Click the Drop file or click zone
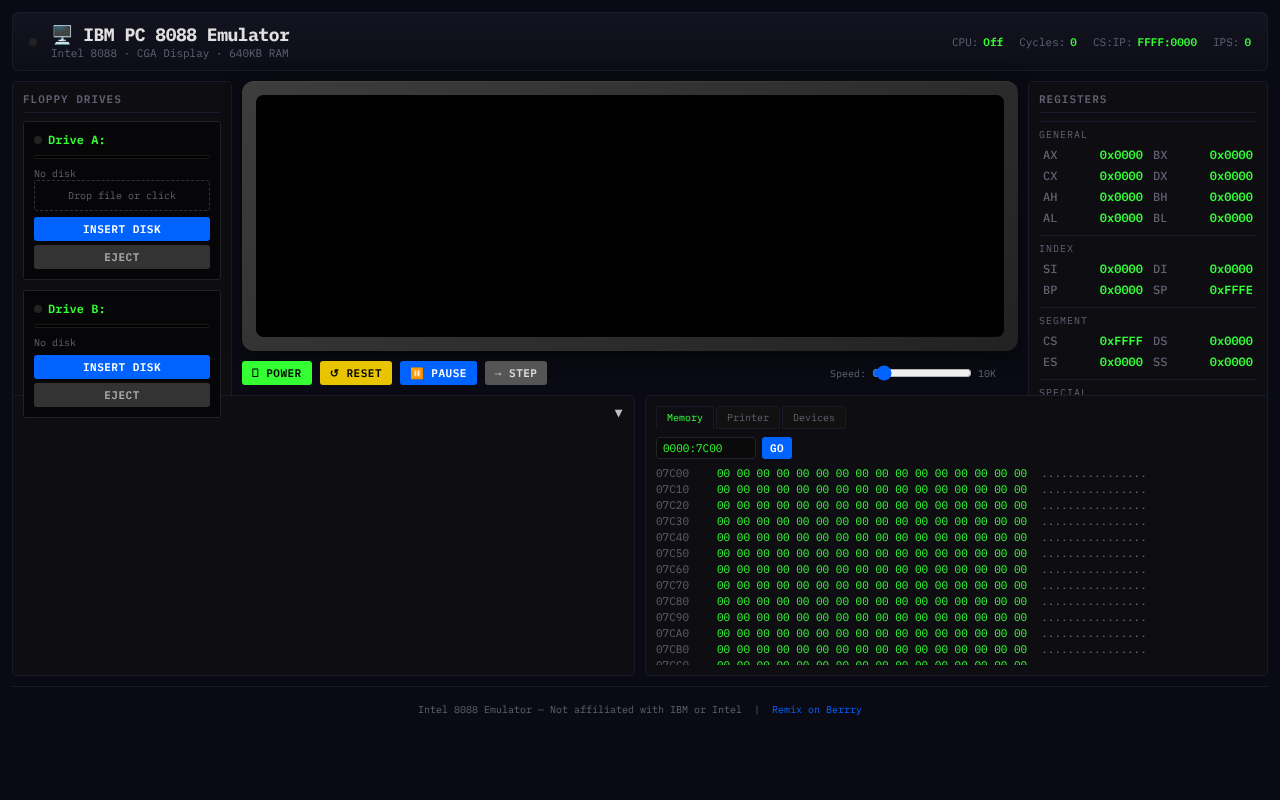The image size is (1280, 800). click(121, 195)
